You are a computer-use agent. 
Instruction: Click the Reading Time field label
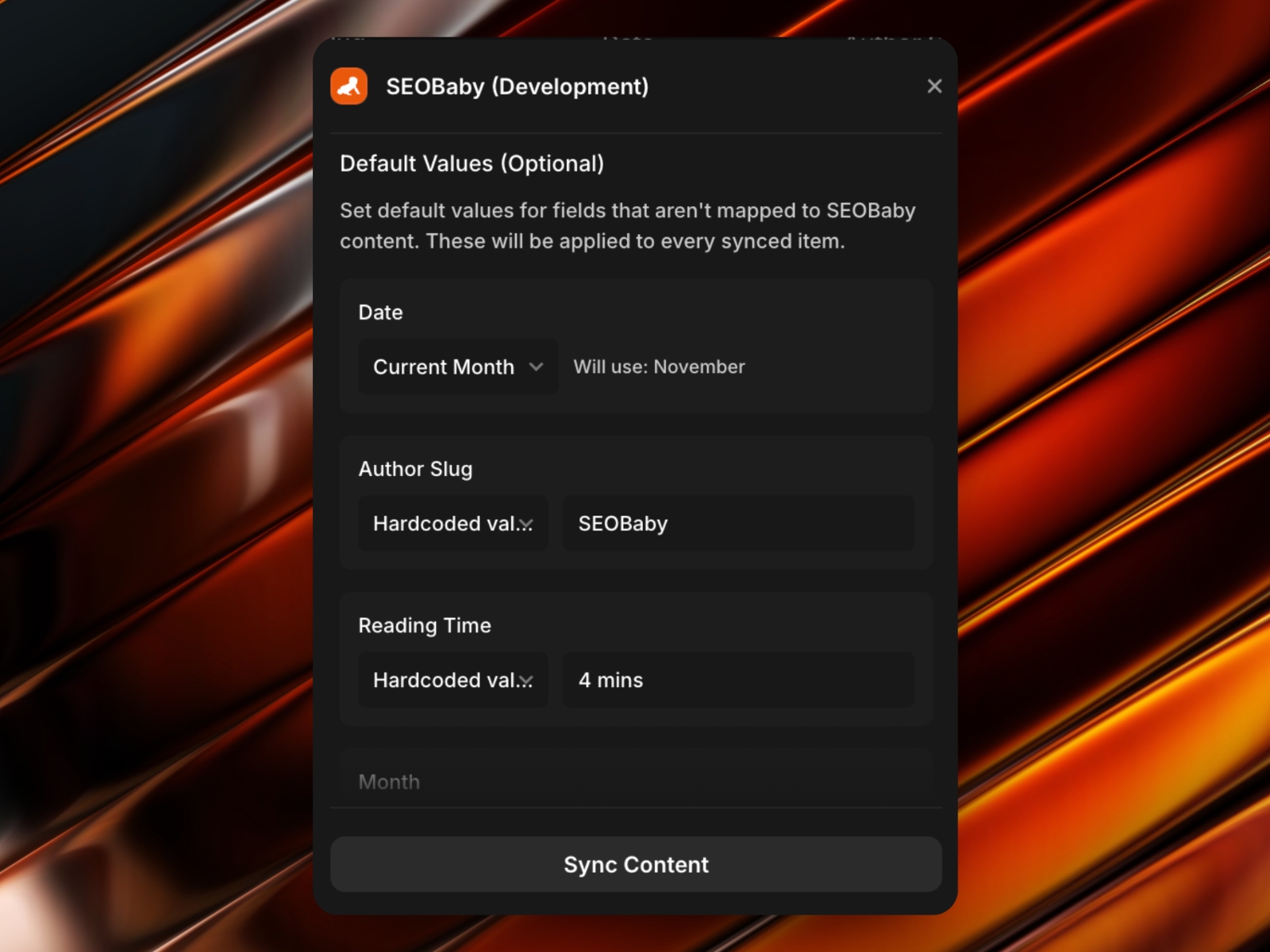(425, 625)
